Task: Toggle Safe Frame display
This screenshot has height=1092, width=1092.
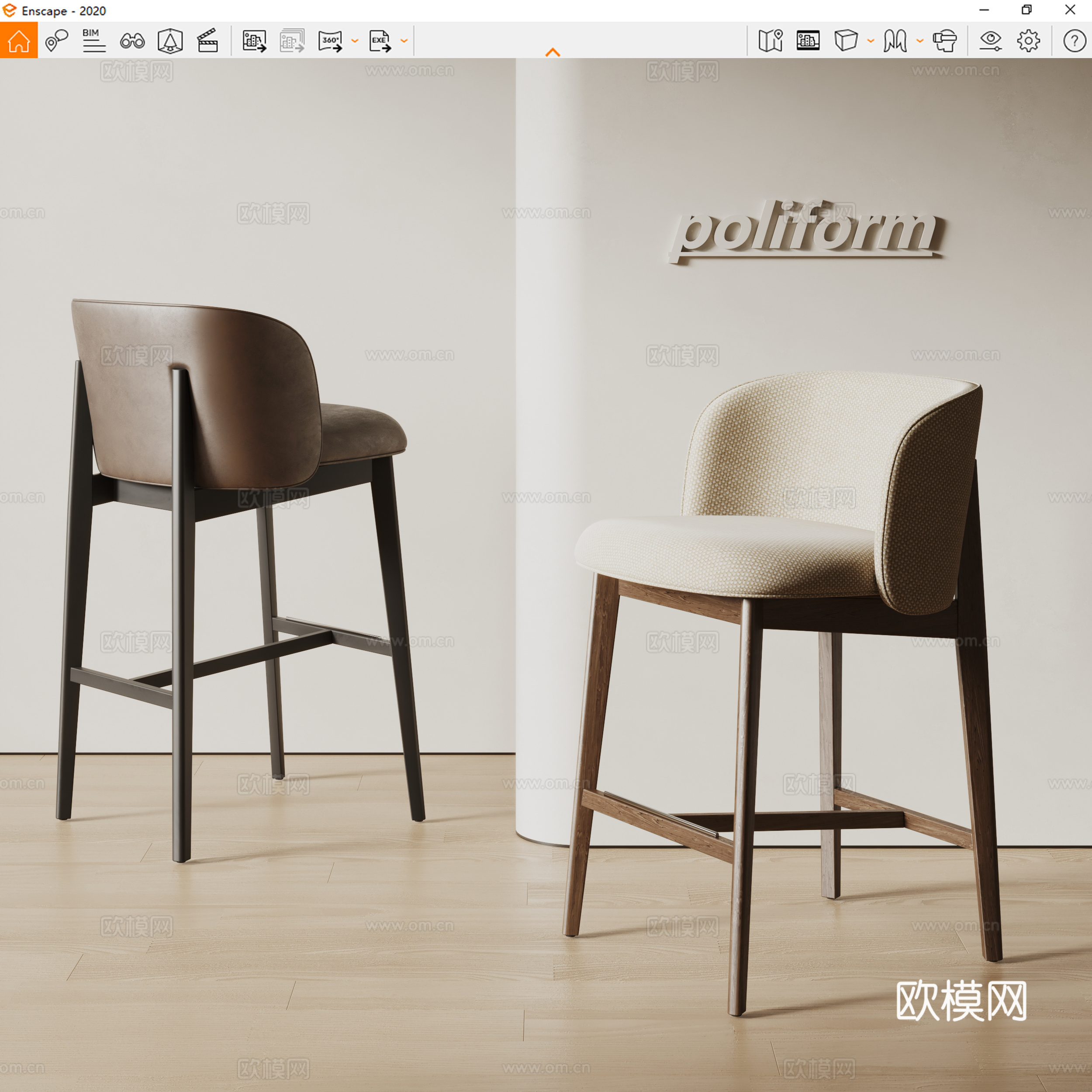Action: [x=808, y=41]
